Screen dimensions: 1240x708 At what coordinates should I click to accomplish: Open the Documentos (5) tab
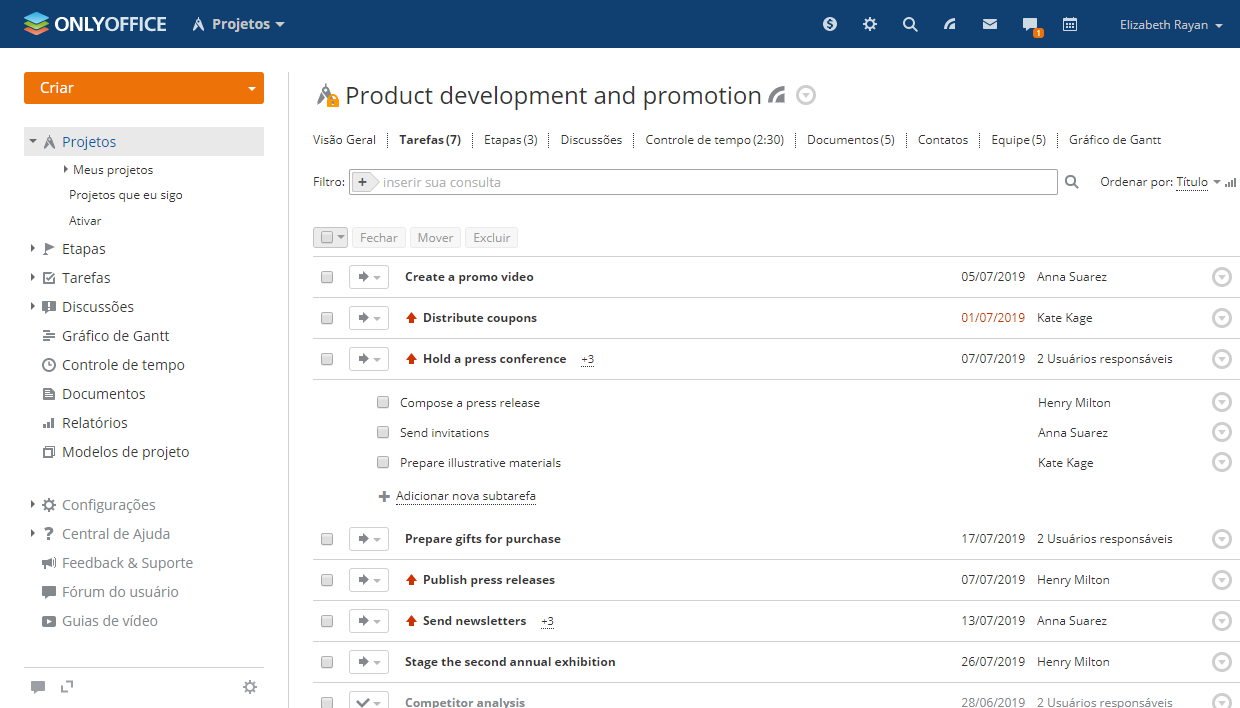point(850,140)
